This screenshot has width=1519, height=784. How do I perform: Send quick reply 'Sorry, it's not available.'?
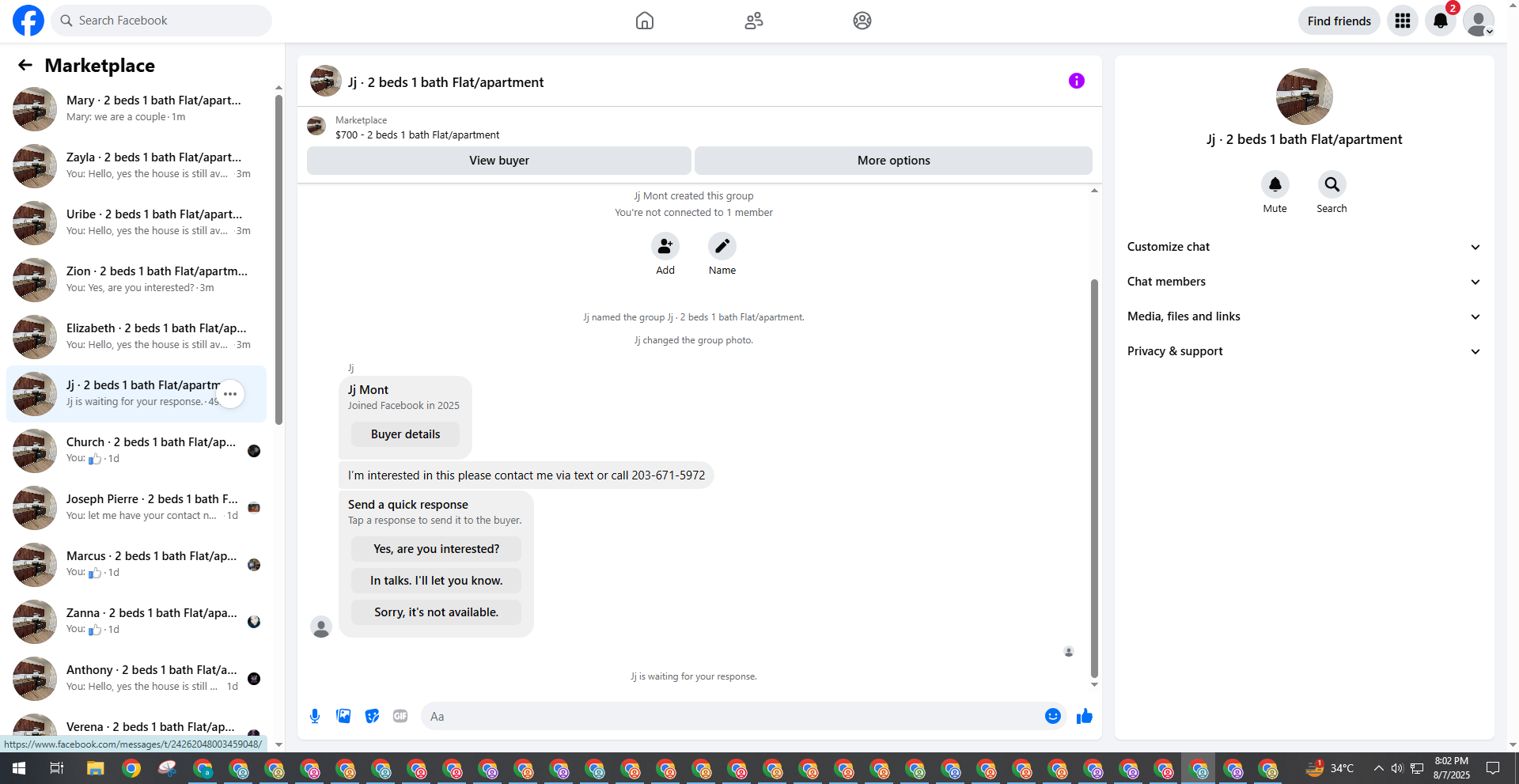point(437,612)
